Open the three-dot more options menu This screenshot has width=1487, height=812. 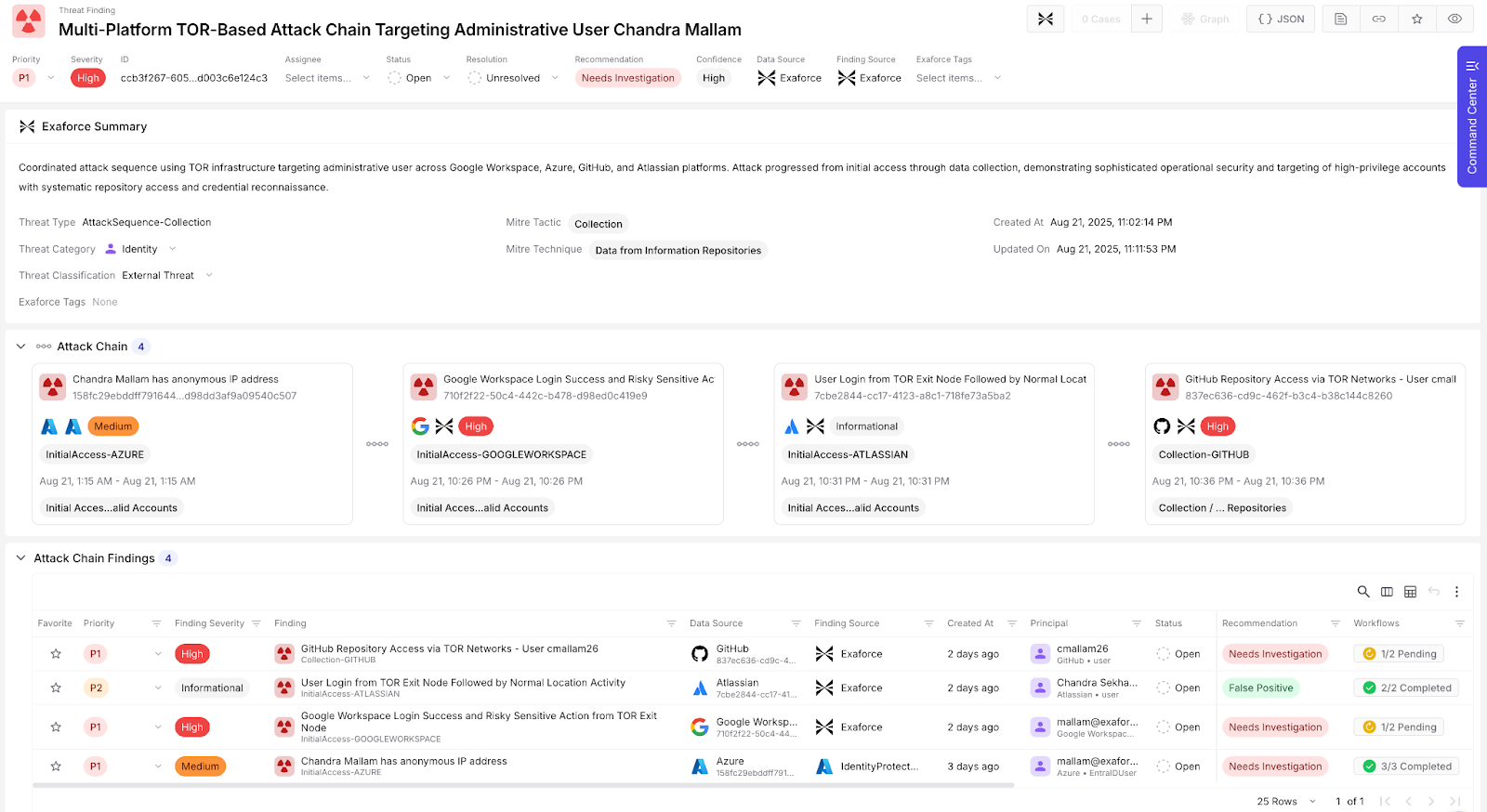coord(1456,592)
